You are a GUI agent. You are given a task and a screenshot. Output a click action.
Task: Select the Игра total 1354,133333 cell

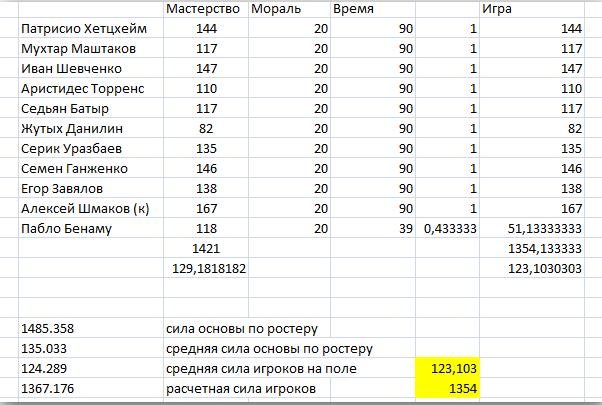(540, 248)
